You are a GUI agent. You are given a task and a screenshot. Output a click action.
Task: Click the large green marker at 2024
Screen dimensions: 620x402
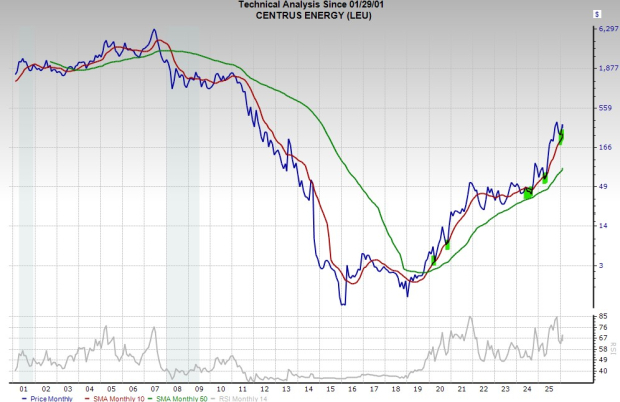528,194
